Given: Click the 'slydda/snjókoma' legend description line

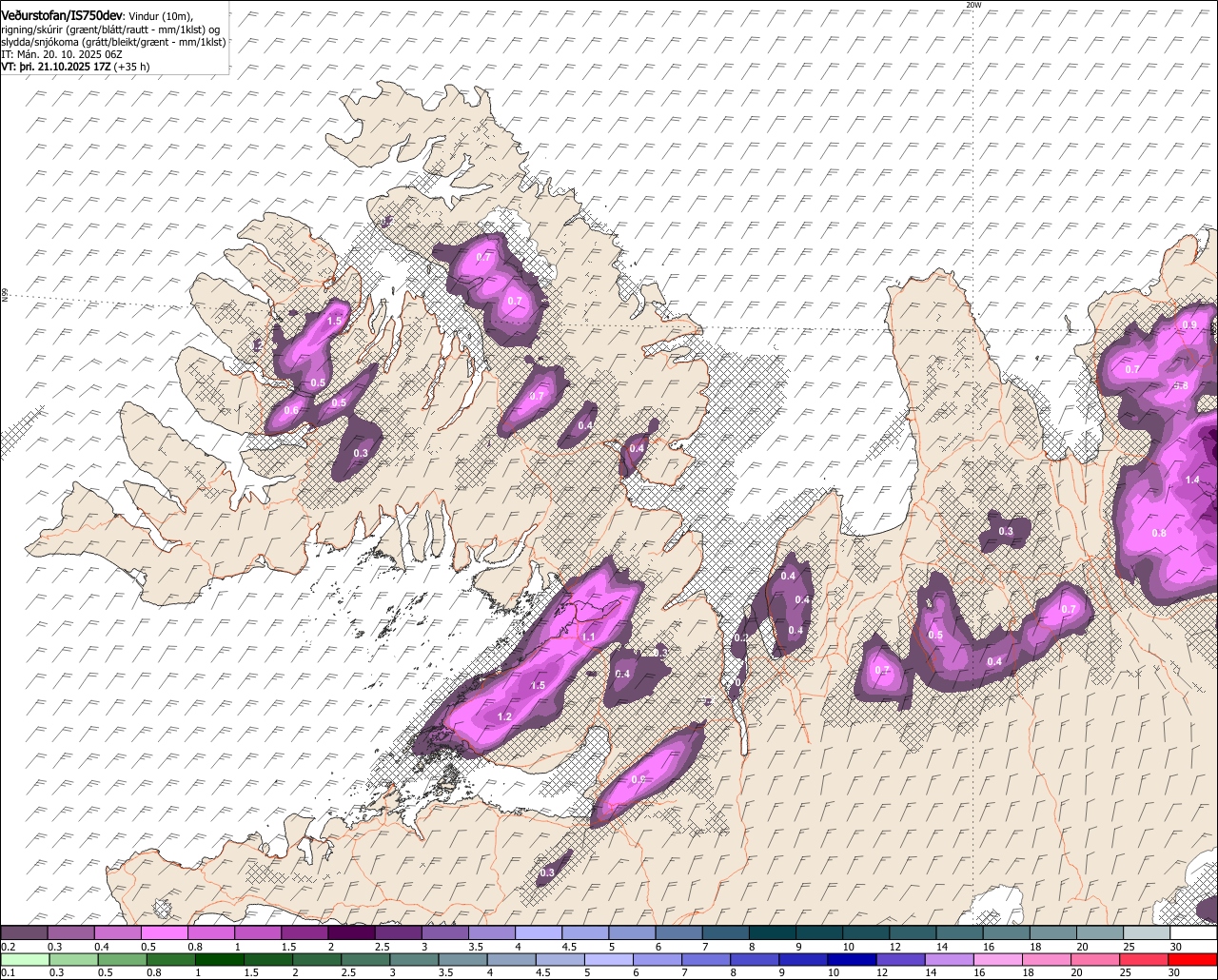Looking at the screenshot, I should pyautogui.click(x=113, y=42).
